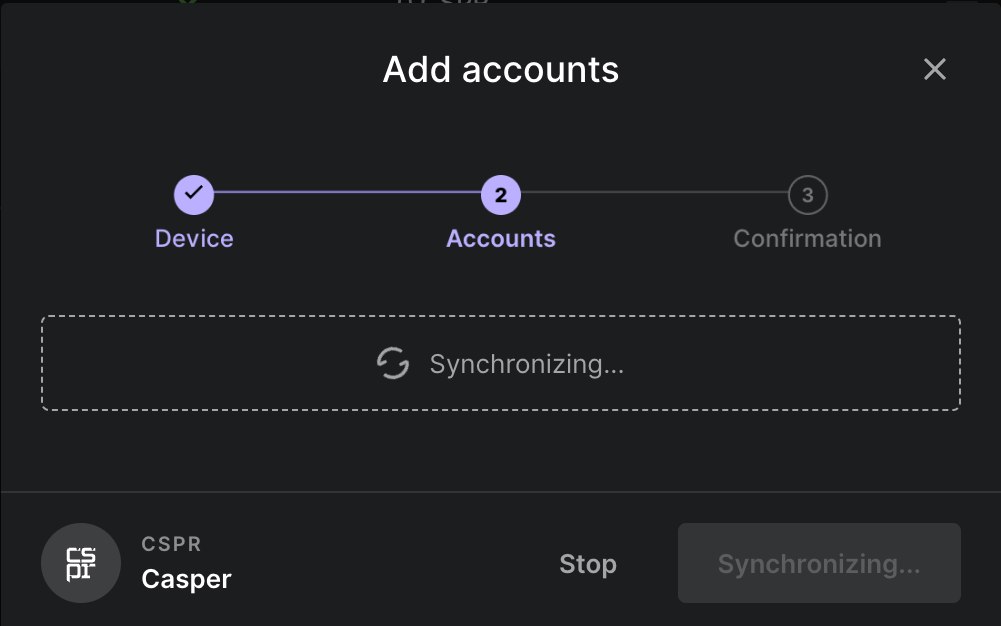The image size is (1001, 626).
Task: Click the refresh arrows inside the dashed box
Action: [x=393, y=364]
